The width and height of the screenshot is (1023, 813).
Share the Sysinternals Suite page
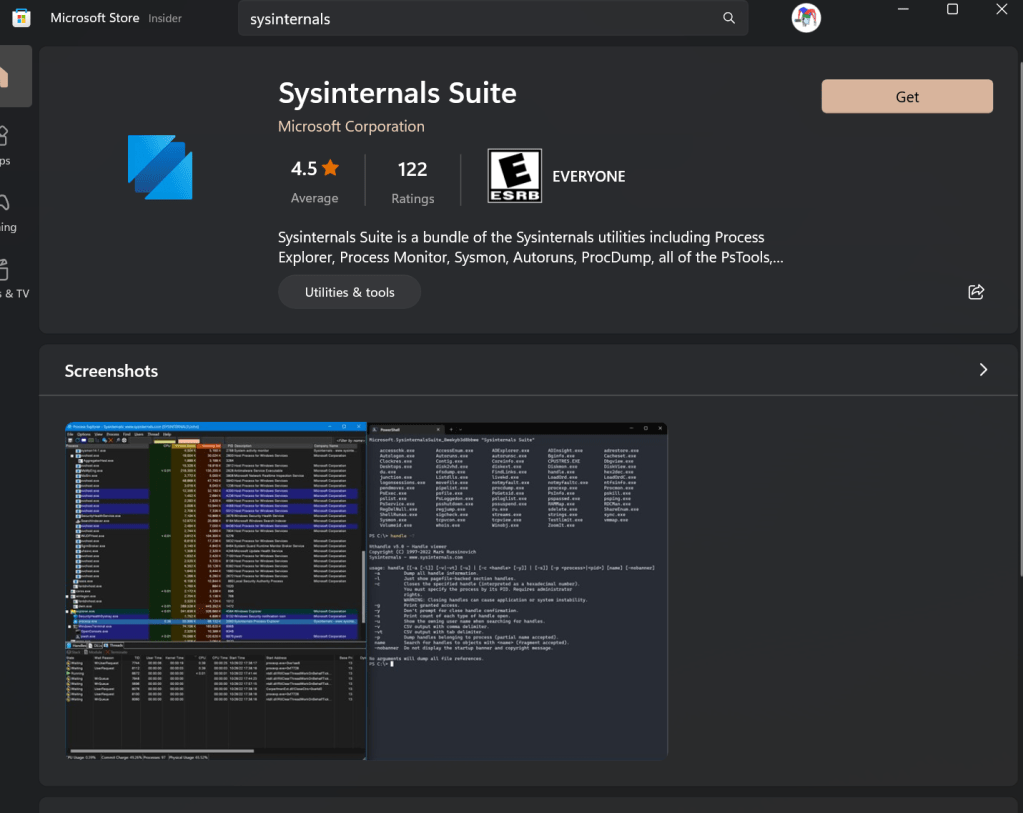pos(976,292)
